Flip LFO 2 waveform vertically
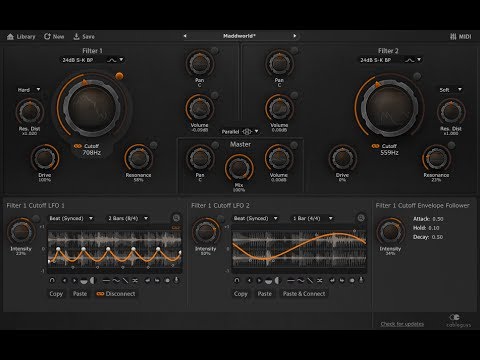The image size is (480, 360). (x=268, y=281)
